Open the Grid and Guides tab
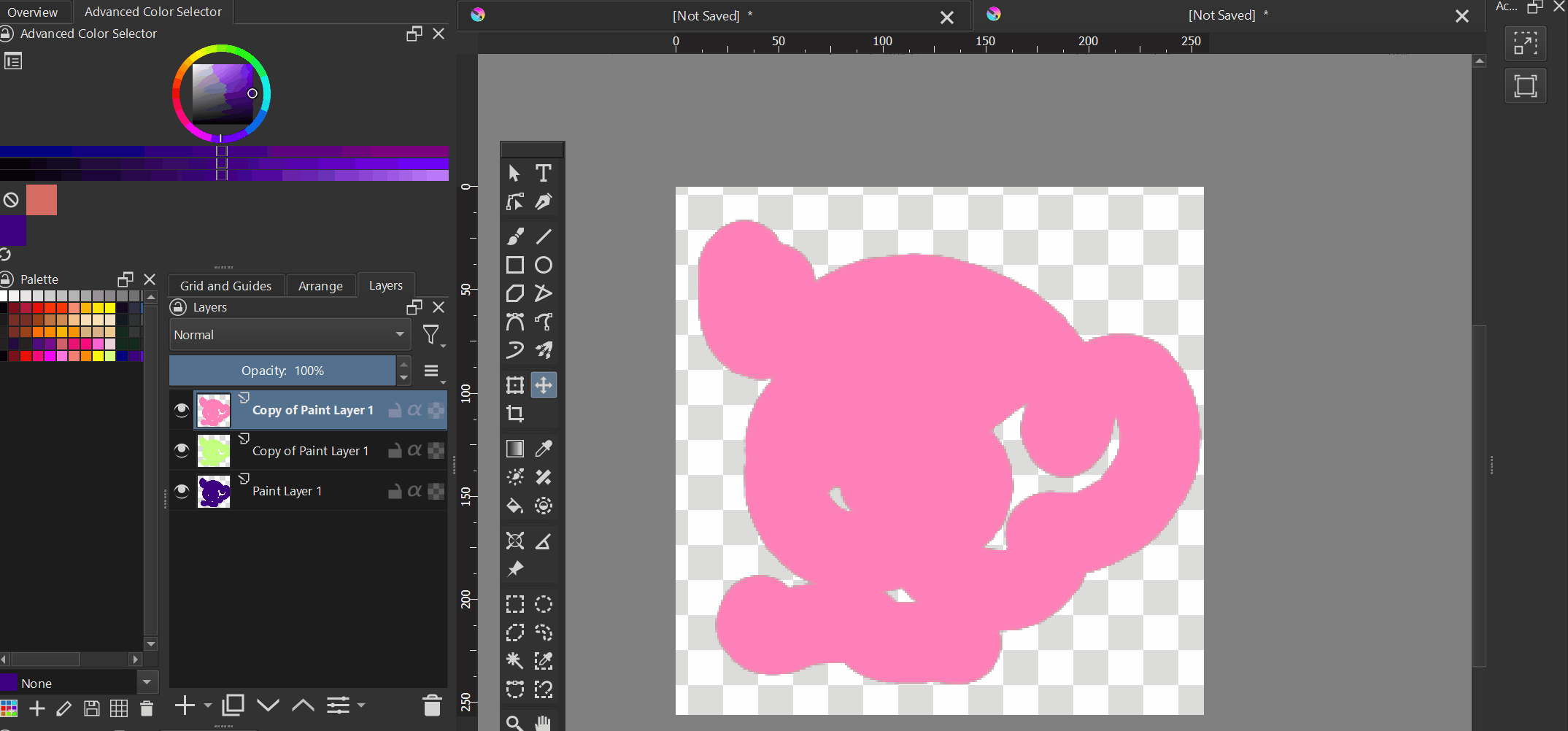1568x731 pixels. tap(225, 286)
